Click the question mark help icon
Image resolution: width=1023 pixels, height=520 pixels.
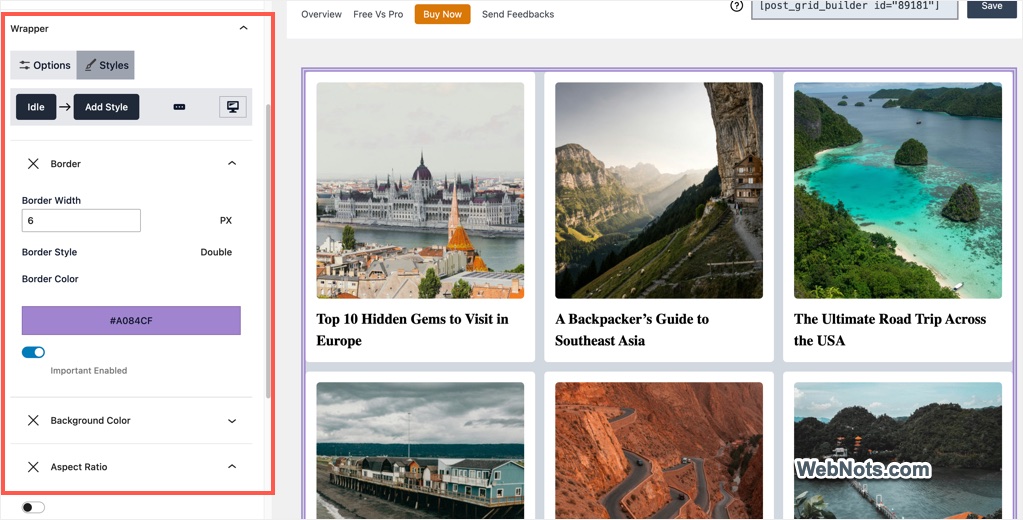click(x=737, y=7)
